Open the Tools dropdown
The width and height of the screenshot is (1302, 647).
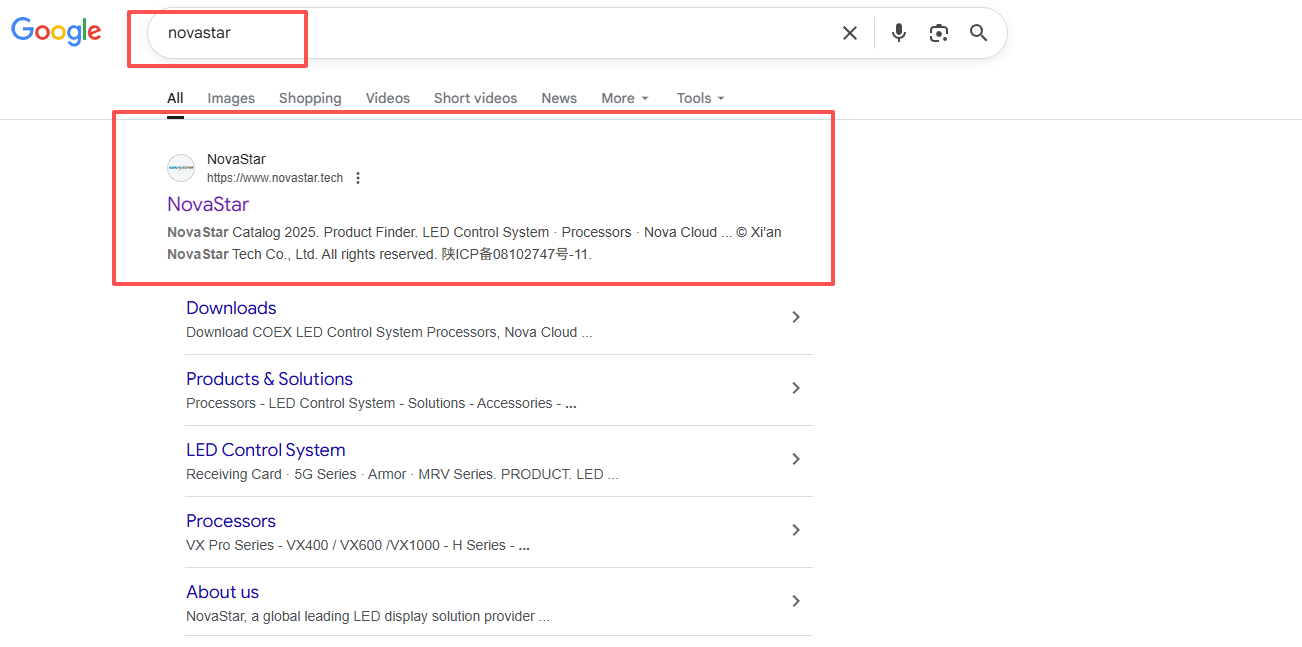click(x=700, y=98)
